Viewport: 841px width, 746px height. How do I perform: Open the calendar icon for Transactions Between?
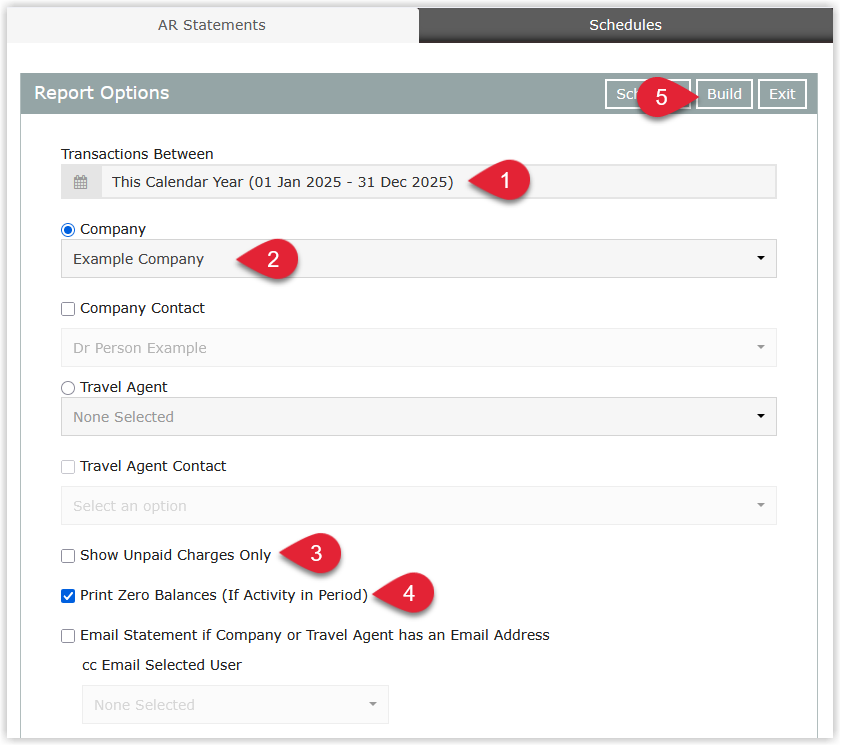point(80,182)
